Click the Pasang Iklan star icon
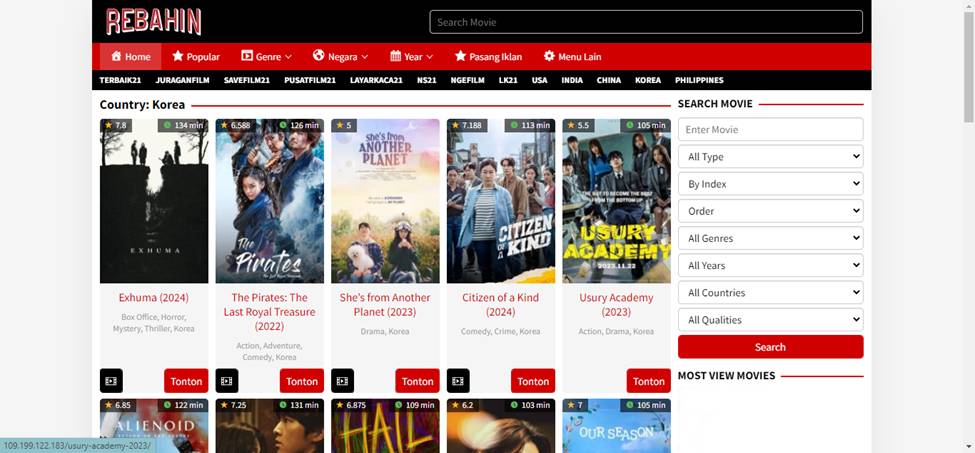The width and height of the screenshot is (975, 453). coord(460,56)
